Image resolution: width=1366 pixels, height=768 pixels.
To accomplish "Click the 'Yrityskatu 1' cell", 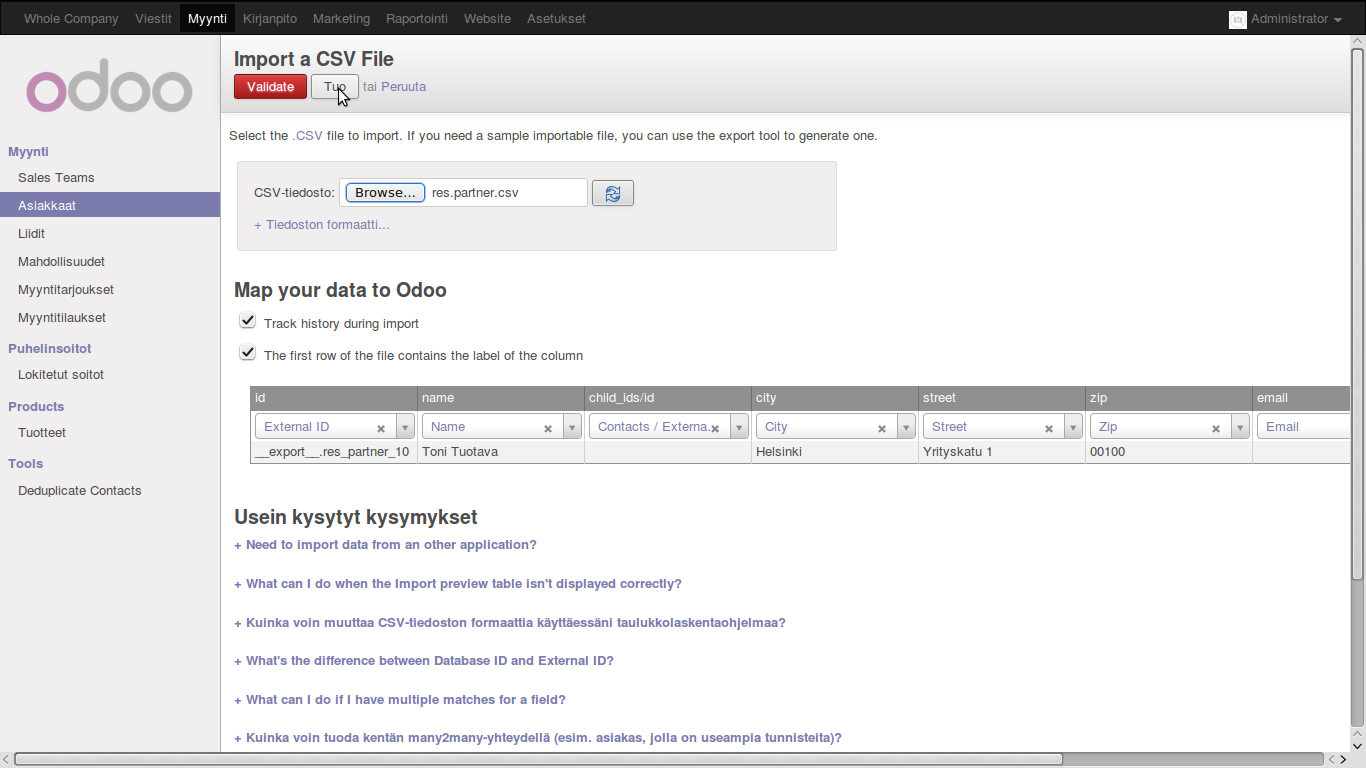I will 1002,452.
